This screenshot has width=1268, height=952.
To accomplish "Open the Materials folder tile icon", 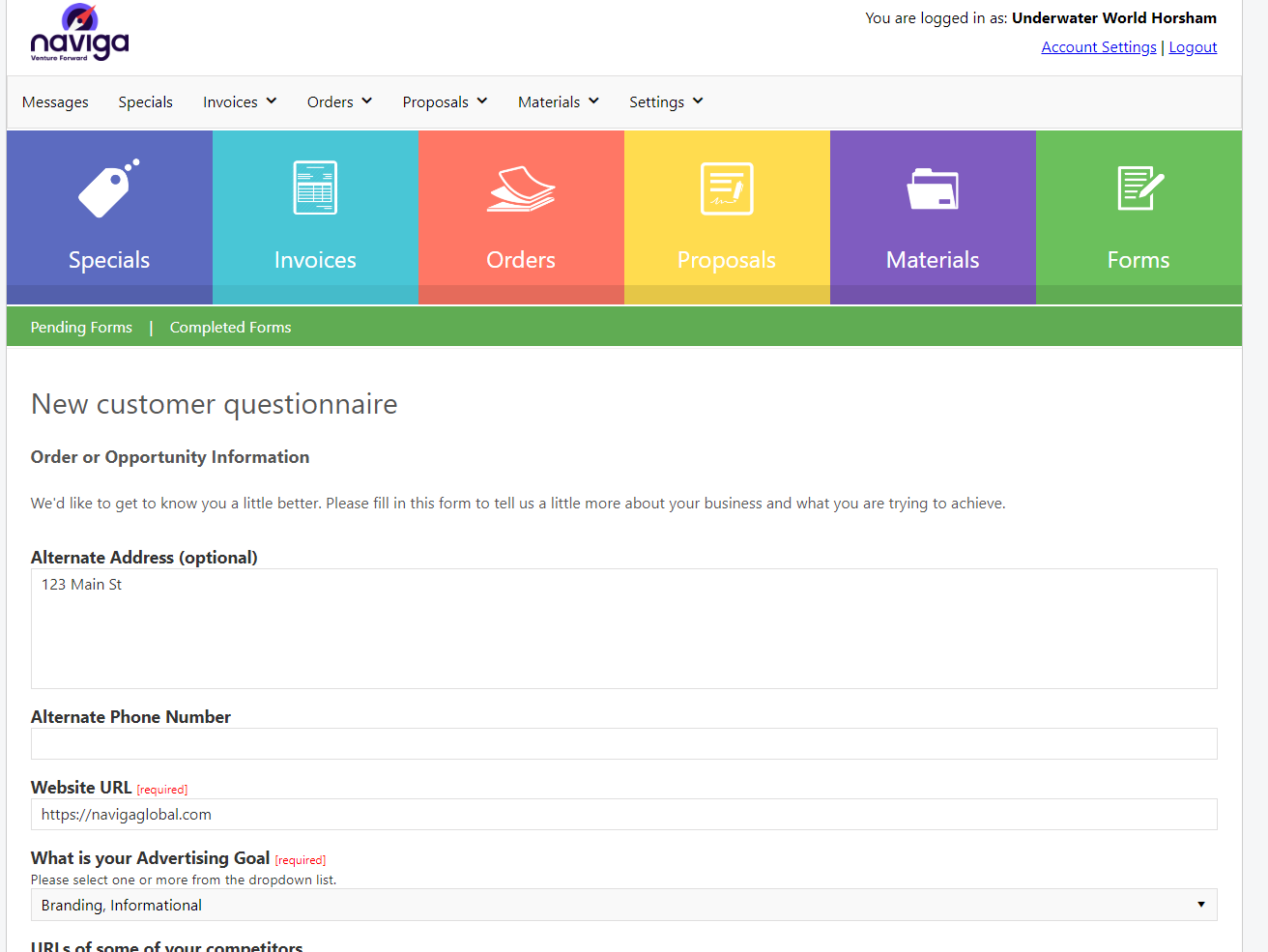I will point(933,188).
